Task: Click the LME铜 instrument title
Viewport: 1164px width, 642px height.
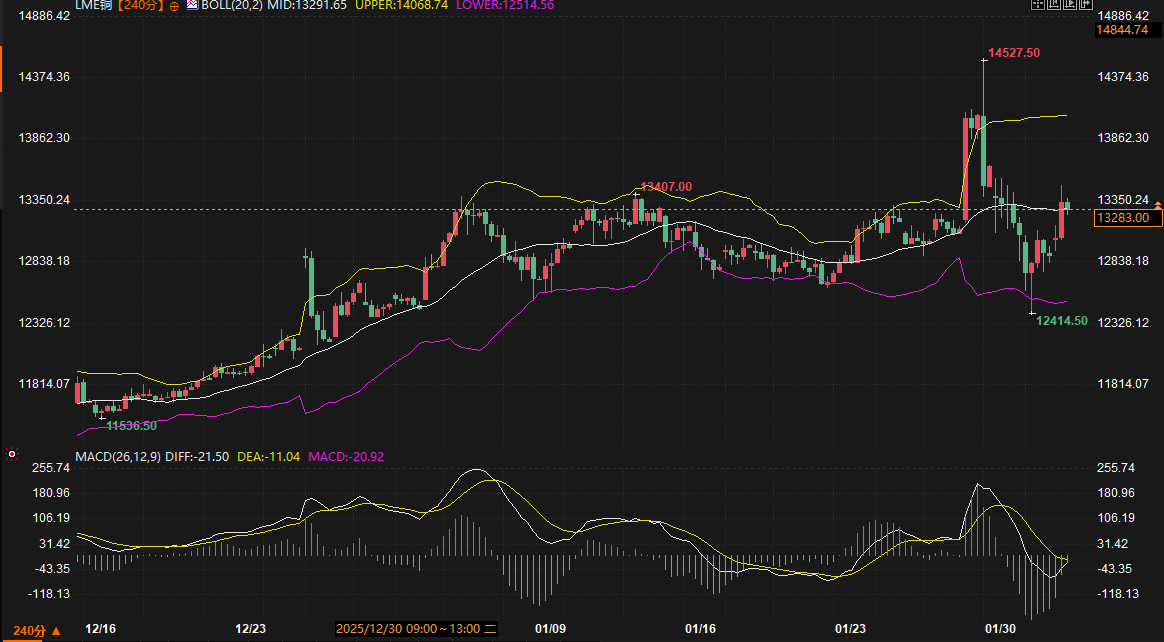Action: click(93, 6)
